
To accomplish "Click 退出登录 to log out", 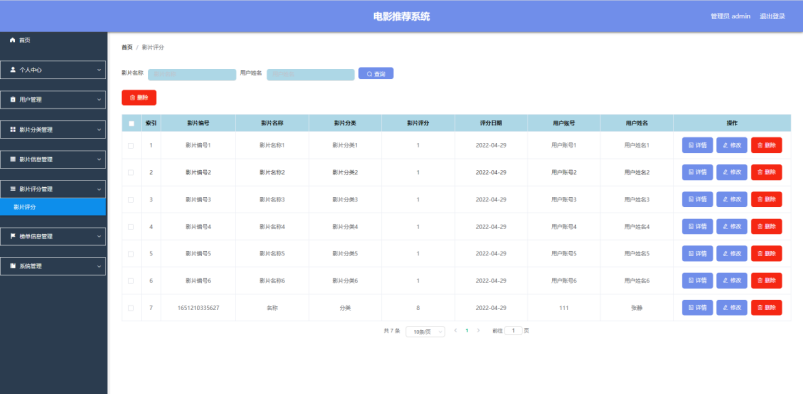I will 772,16.
